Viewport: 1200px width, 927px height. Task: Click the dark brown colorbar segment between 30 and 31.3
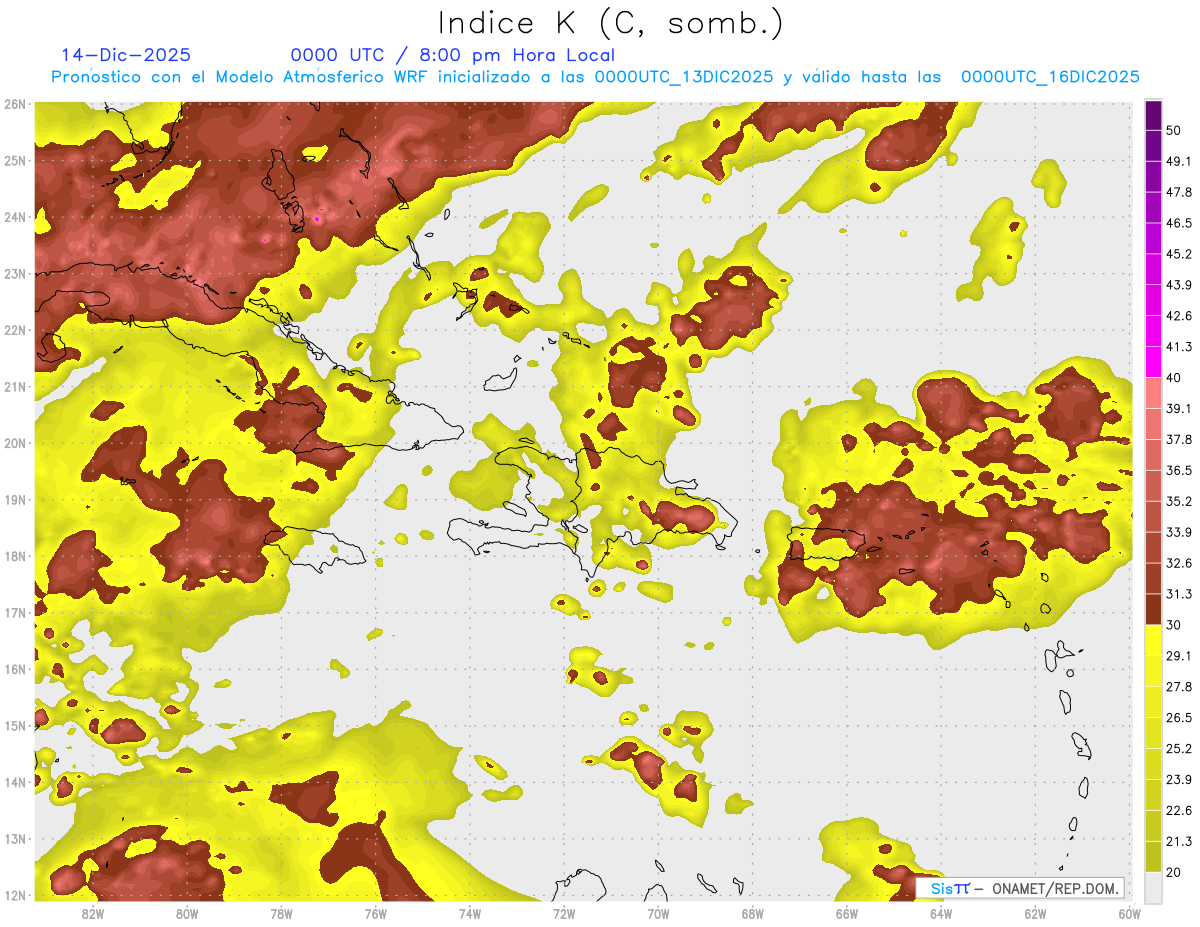click(1153, 610)
